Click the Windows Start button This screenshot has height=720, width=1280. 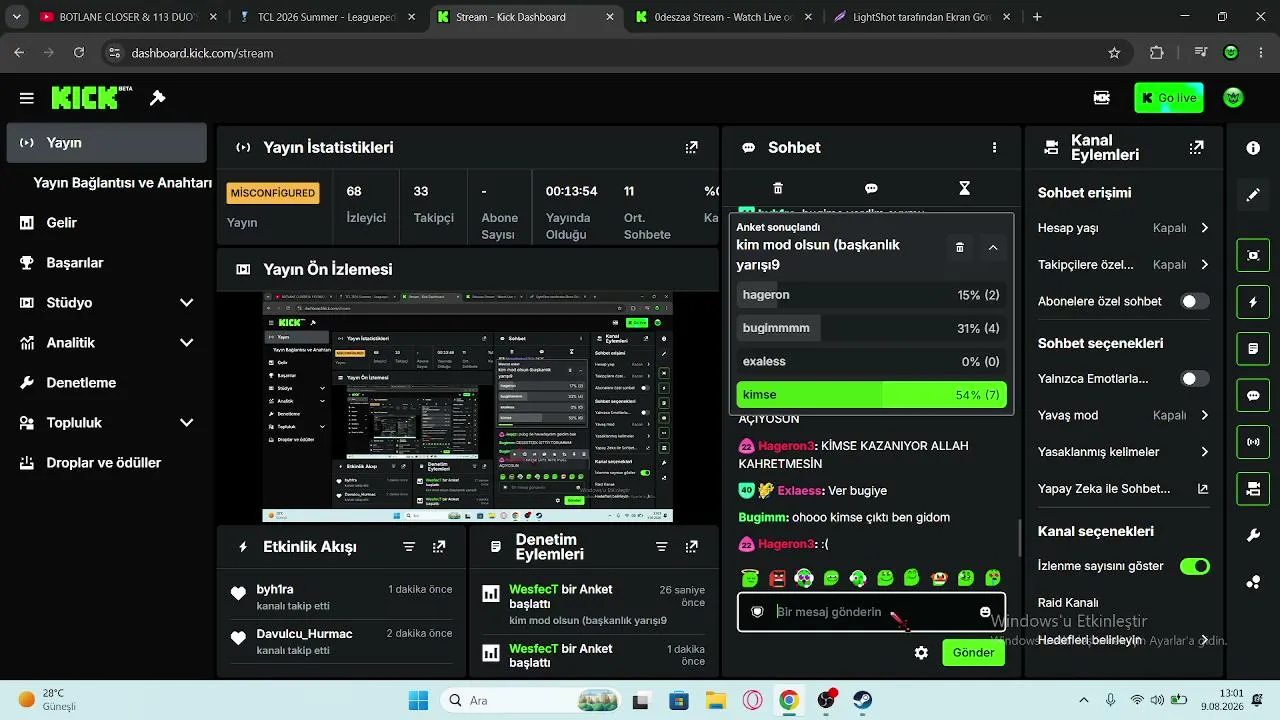(418, 700)
